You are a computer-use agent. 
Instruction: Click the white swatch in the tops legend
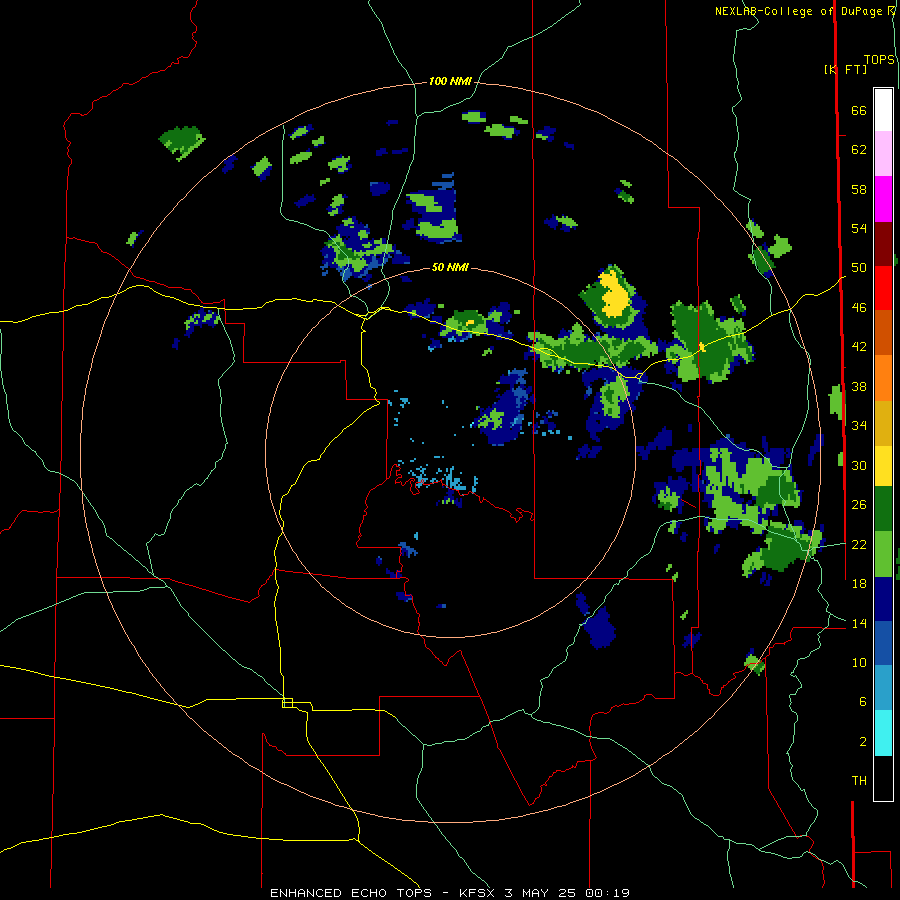[883, 110]
